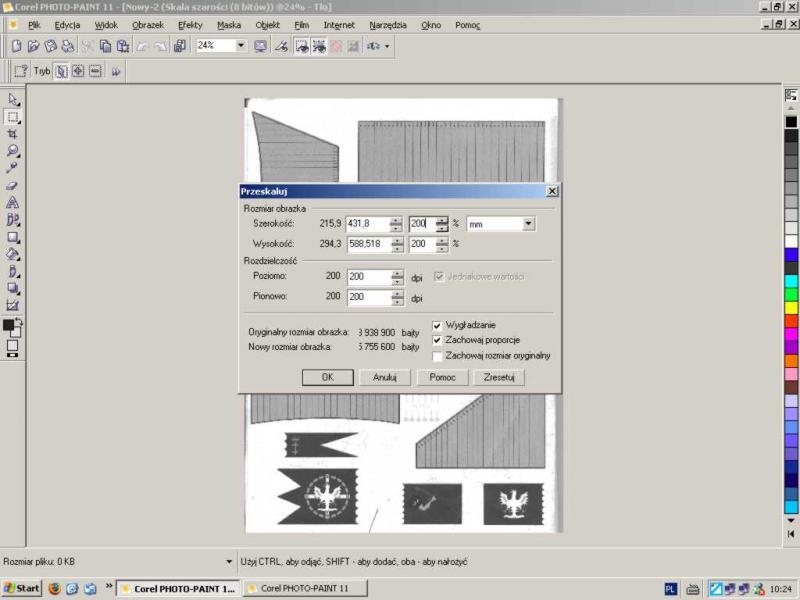Toggle the Zachowaj proporcje checkbox
800x600 pixels.
click(x=437, y=340)
